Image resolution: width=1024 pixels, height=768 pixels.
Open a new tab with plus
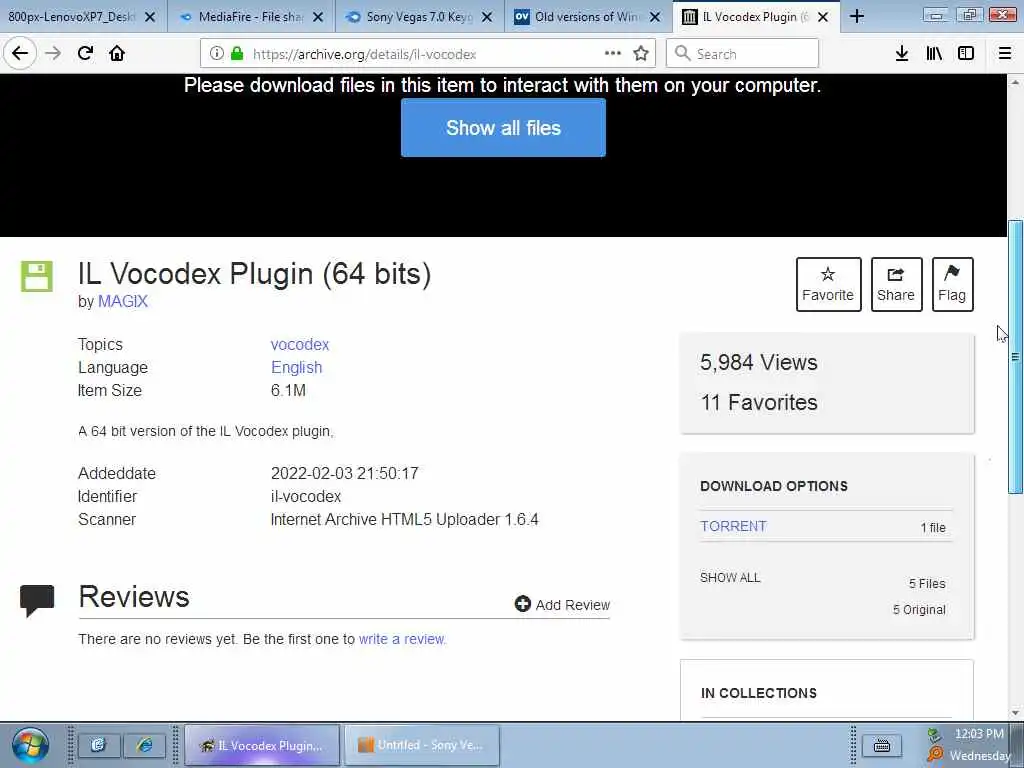[x=857, y=17]
